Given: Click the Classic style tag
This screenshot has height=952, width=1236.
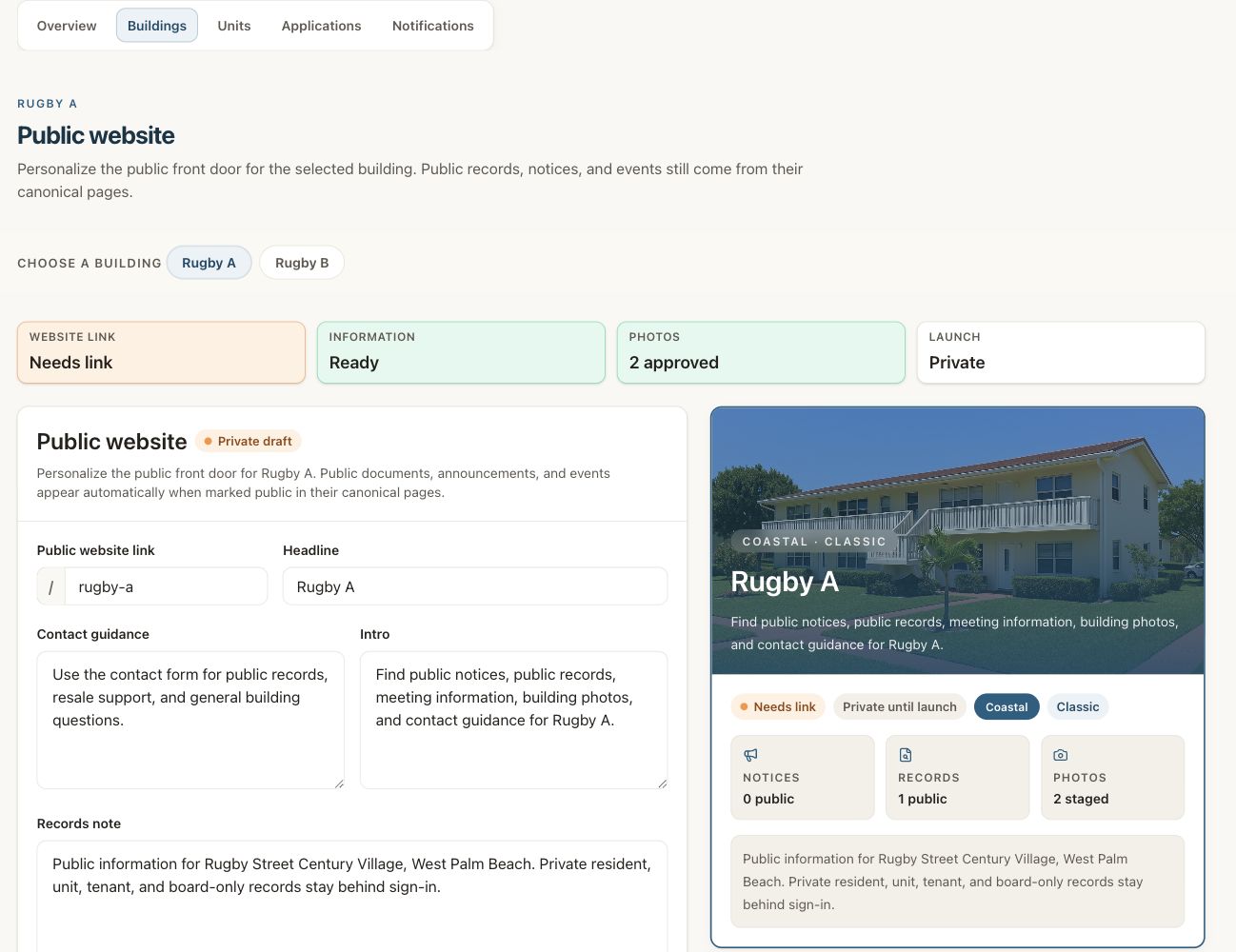Looking at the screenshot, I should coord(1078,706).
